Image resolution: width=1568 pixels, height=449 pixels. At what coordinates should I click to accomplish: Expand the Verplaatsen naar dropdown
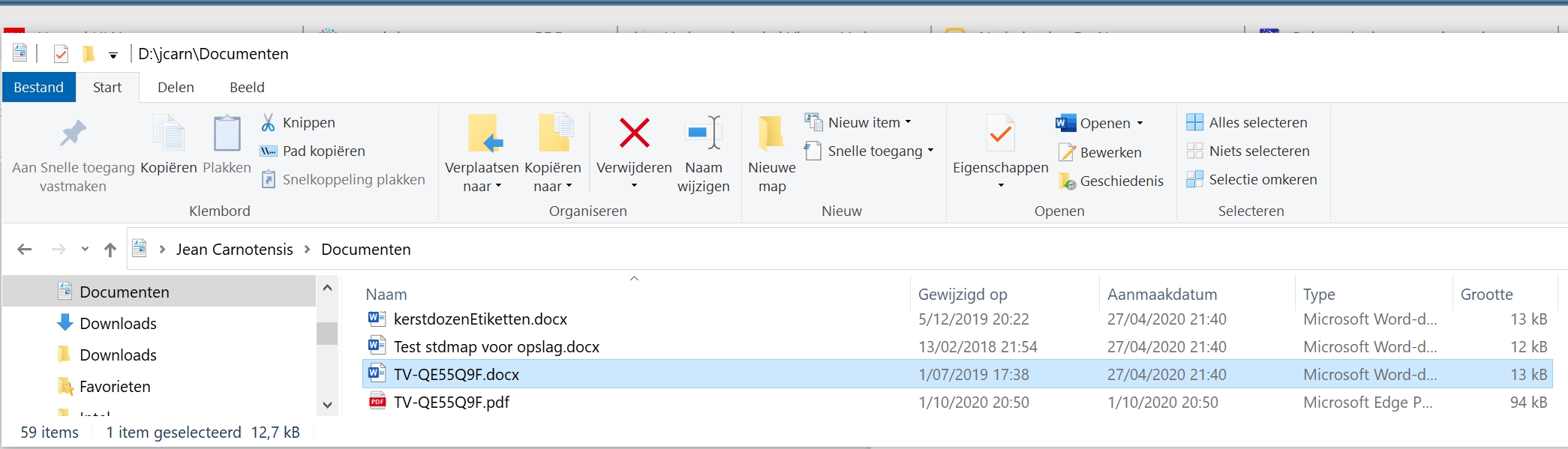point(482,187)
